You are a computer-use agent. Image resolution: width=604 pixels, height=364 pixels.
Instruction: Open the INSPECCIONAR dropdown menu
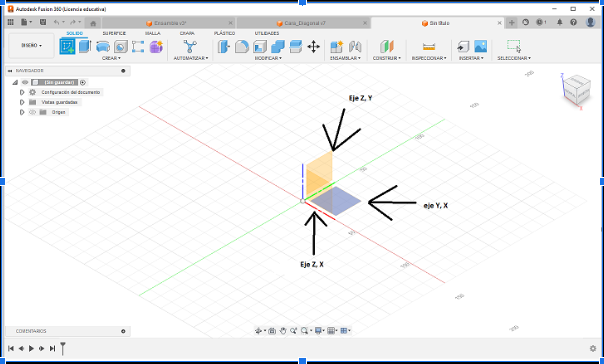click(x=429, y=58)
